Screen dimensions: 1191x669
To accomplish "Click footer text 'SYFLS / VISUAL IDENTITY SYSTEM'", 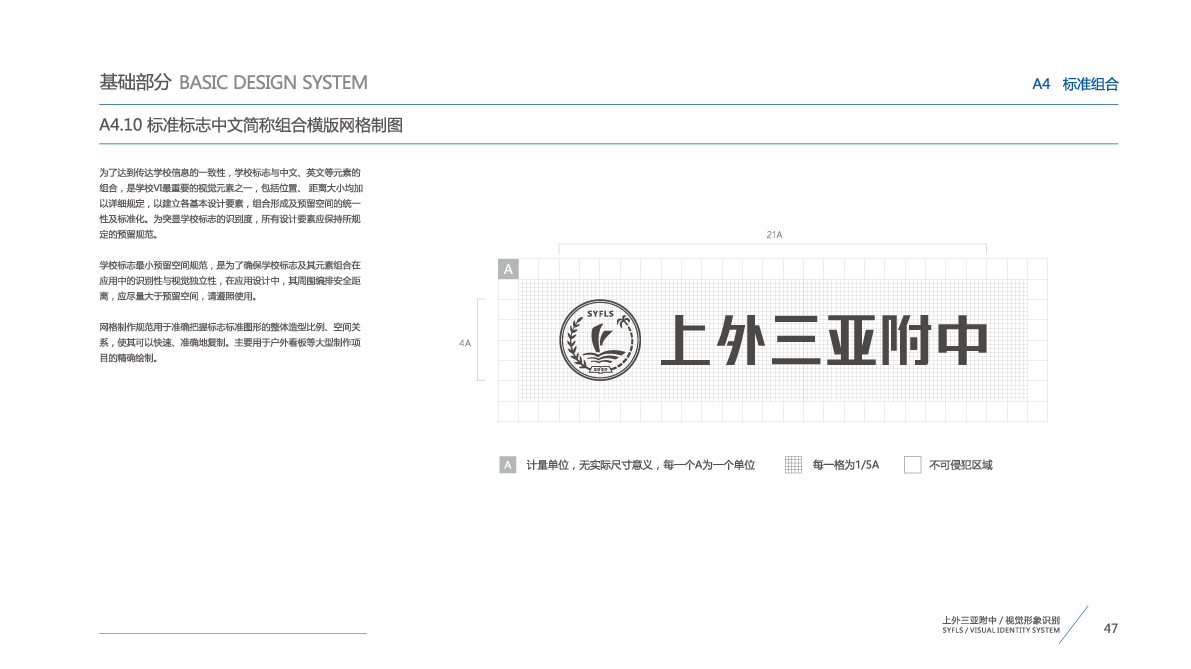I will [x=1000, y=630].
